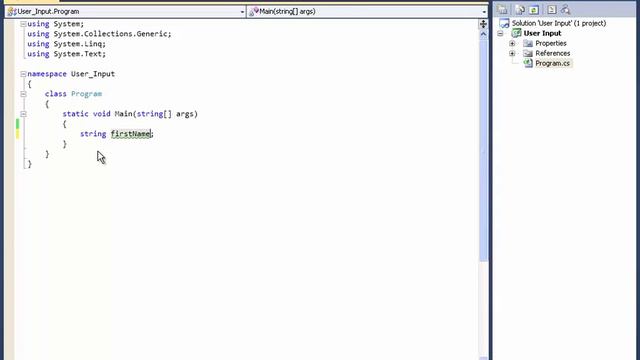
Task: Click the 'class' keyword in the editor
Action: pyautogui.click(x=56, y=94)
